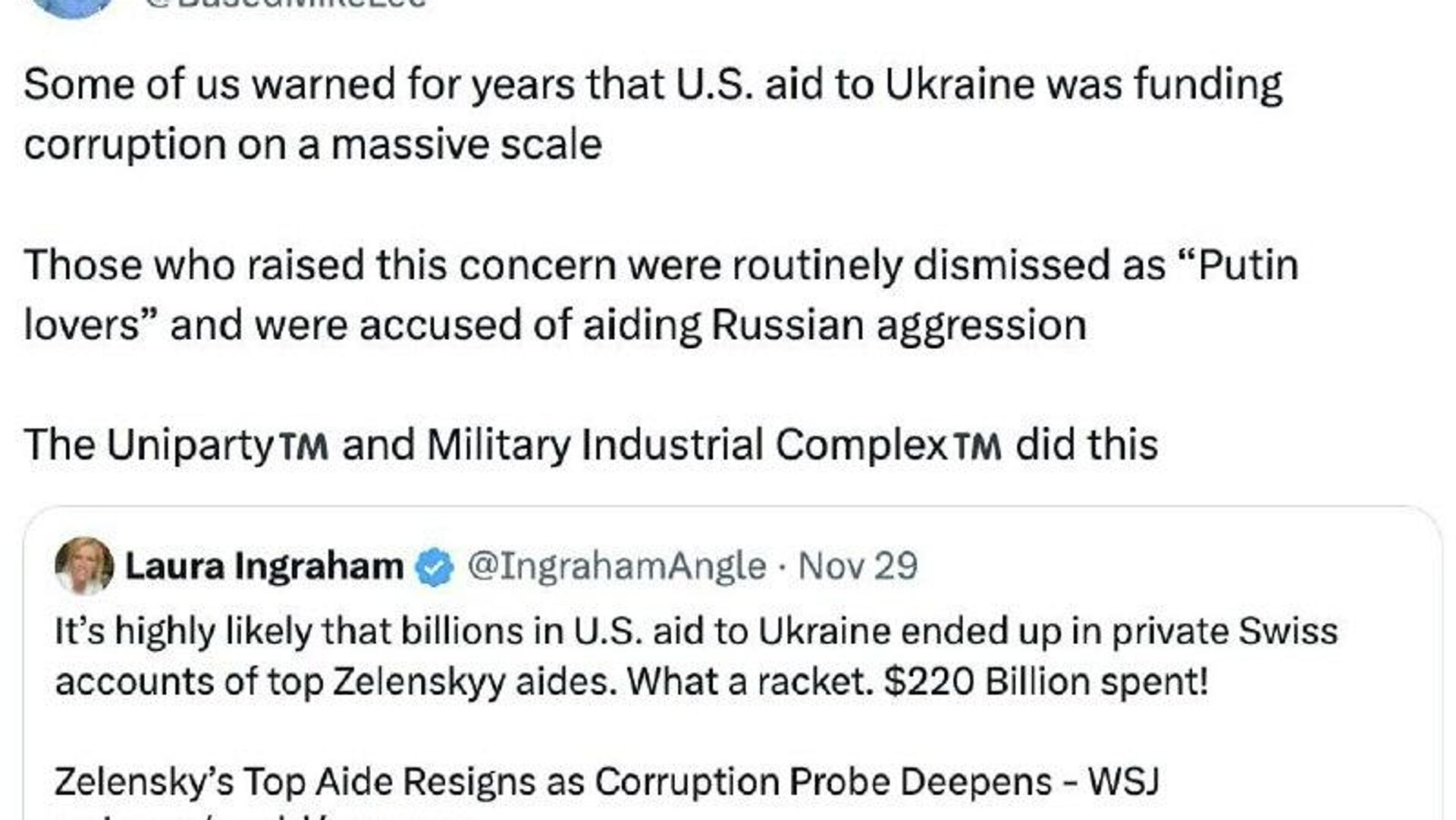
Task: Click the words 'corruption on a massive scale'
Action: [x=312, y=144]
